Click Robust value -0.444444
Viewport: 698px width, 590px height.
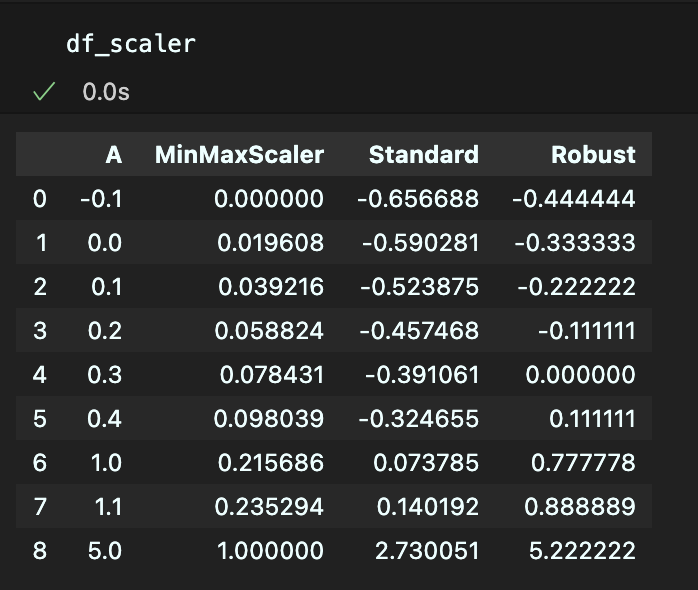574,199
